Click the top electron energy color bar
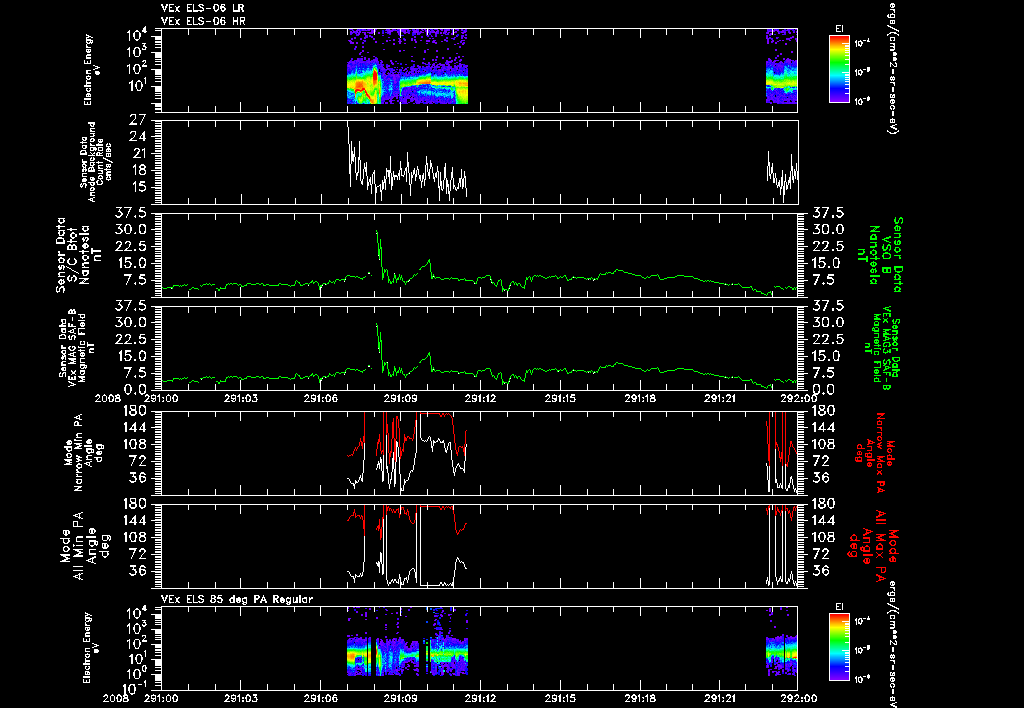This screenshot has height=708, width=1024. pos(838,69)
